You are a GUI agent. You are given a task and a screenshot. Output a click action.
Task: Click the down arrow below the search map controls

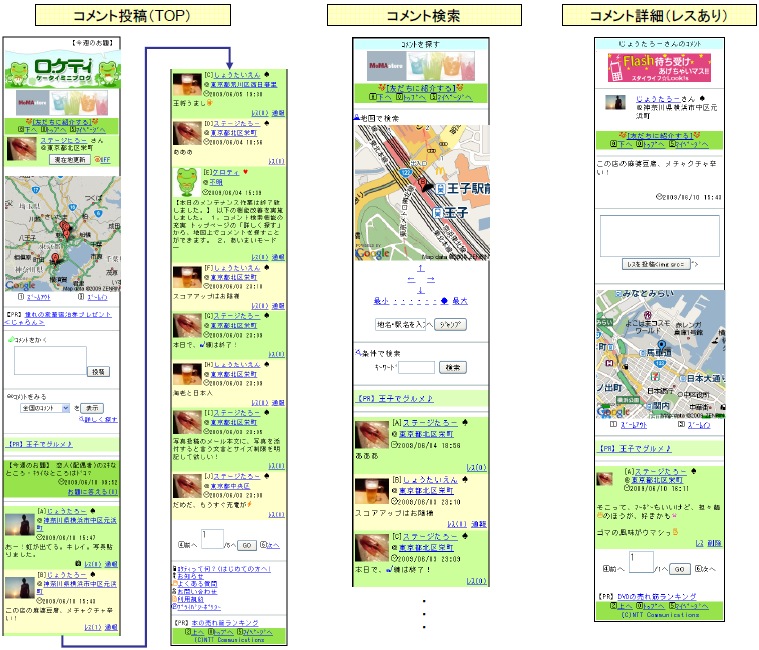click(421, 290)
